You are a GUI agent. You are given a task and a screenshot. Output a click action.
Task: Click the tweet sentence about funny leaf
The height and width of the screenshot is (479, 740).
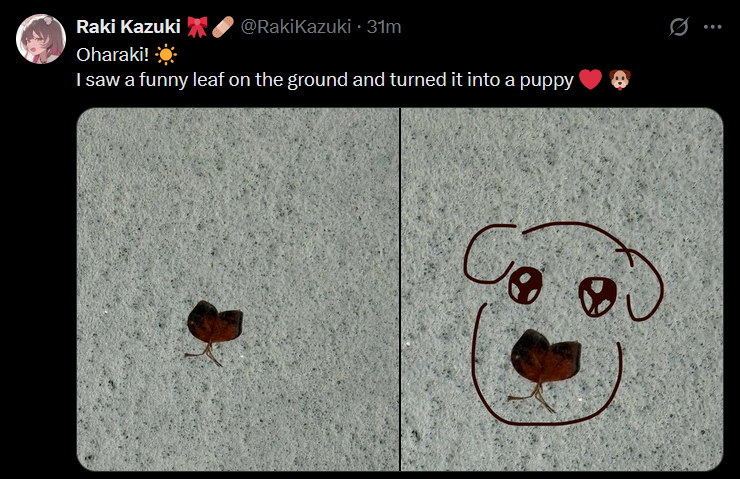pos(325,80)
